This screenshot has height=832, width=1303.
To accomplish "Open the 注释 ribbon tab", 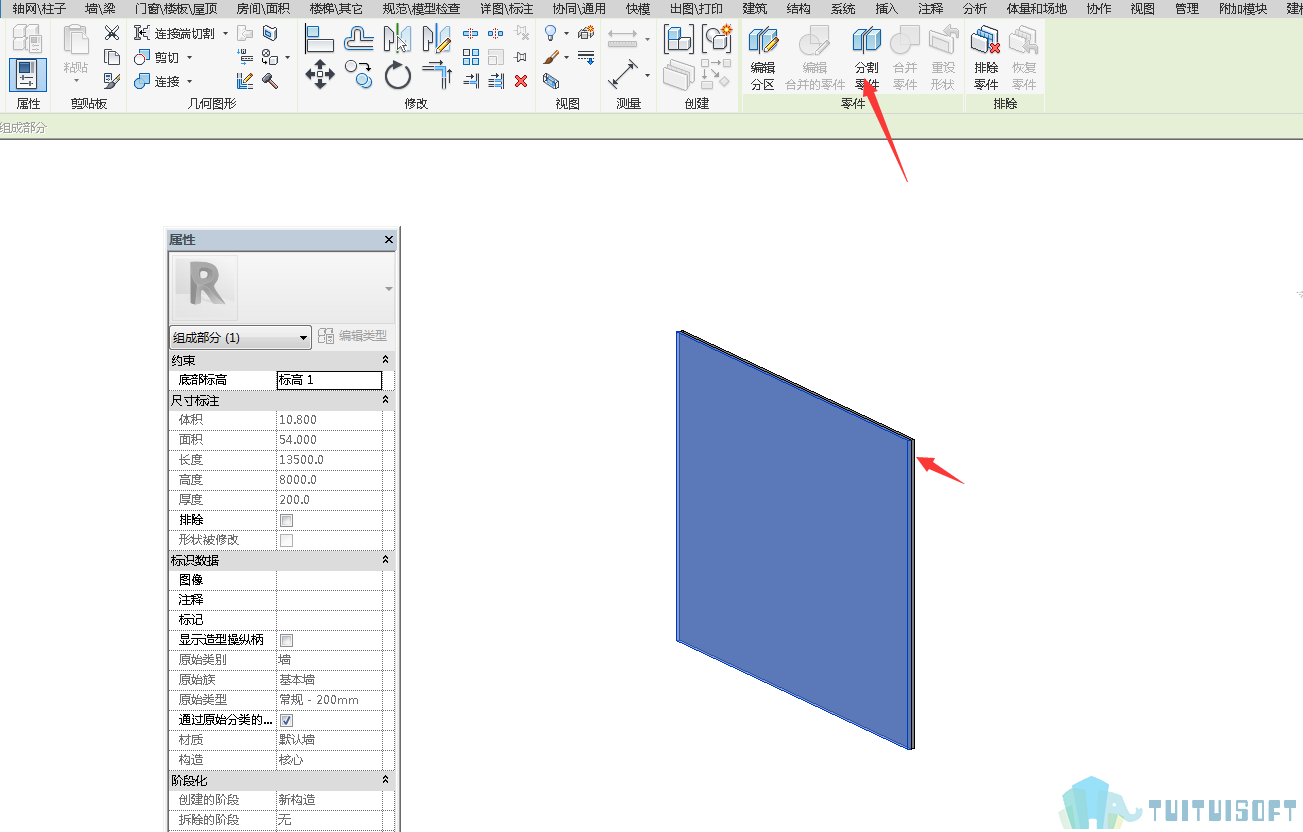I will 930,9.
